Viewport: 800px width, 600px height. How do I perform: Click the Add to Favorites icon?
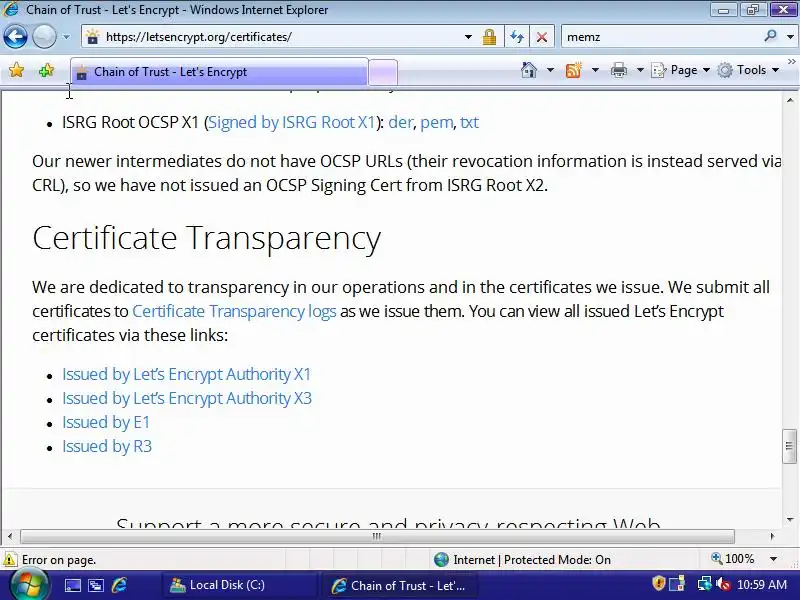coord(46,70)
